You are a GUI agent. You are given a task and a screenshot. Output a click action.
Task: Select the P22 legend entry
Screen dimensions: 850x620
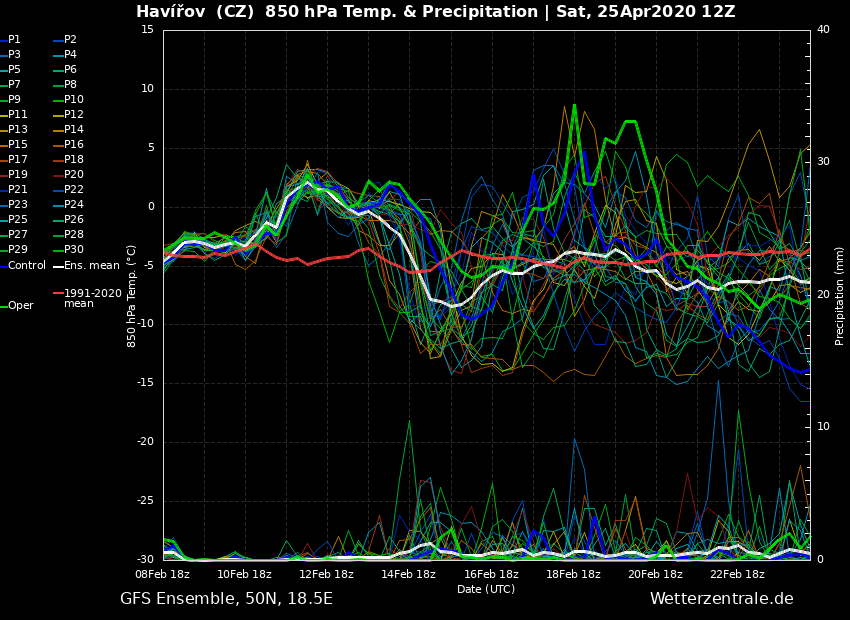coord(73,190)
